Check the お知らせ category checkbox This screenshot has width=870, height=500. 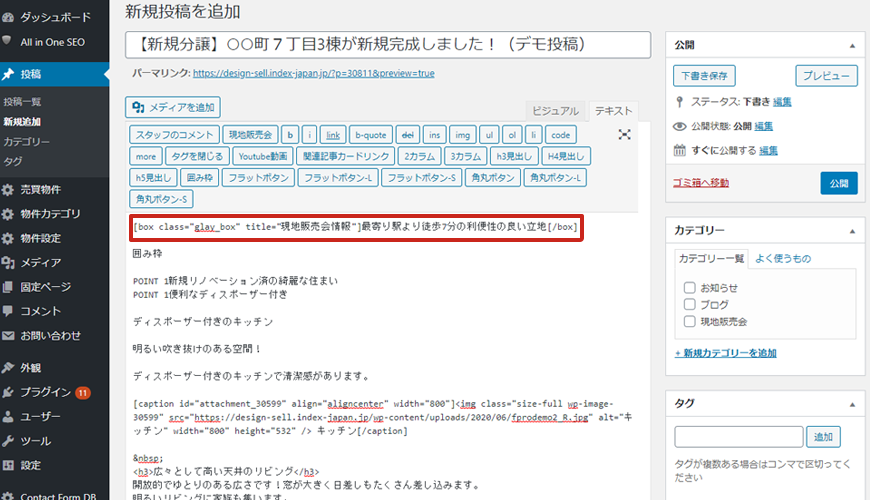689,286
